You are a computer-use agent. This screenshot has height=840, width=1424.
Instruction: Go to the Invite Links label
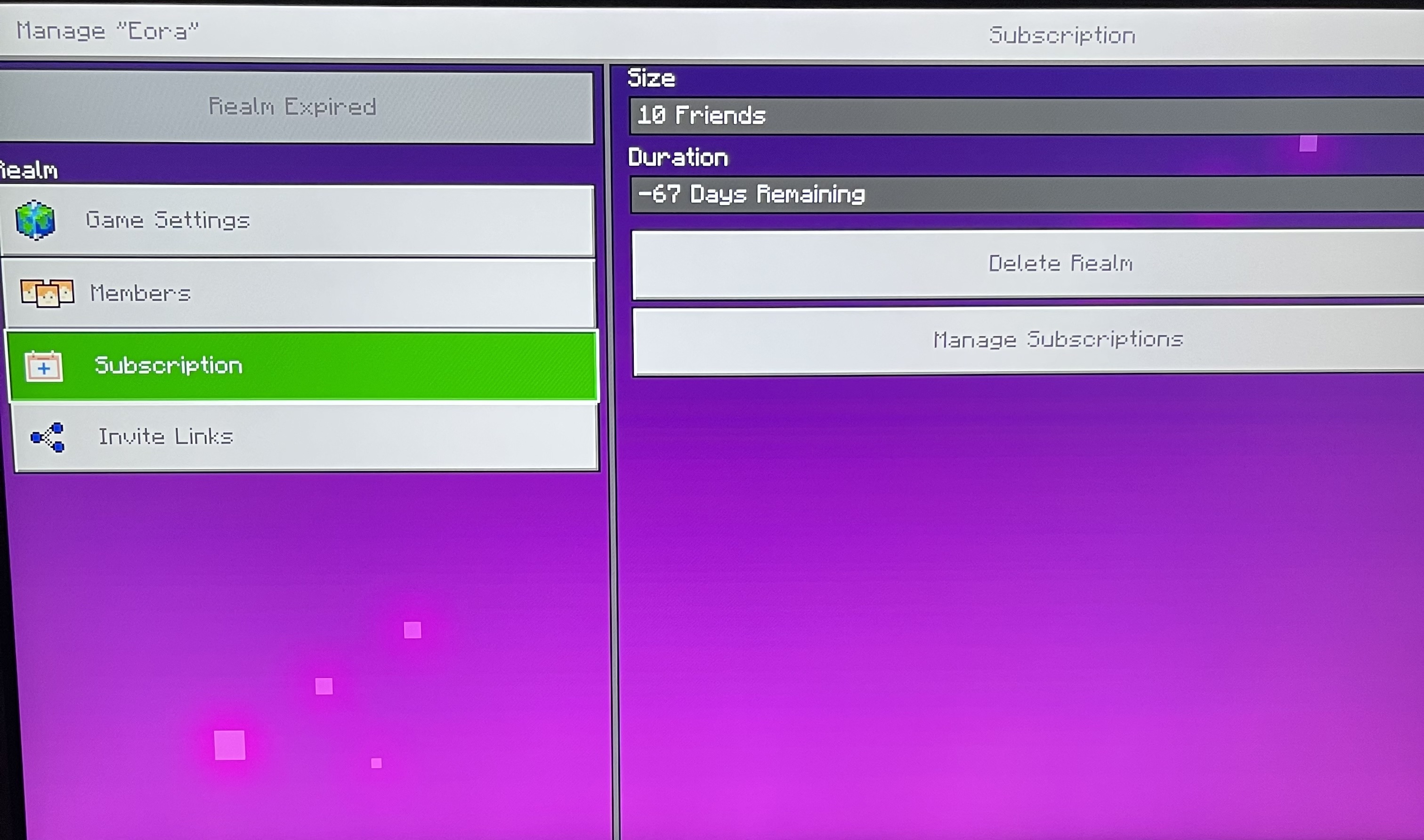coord(166,436)
